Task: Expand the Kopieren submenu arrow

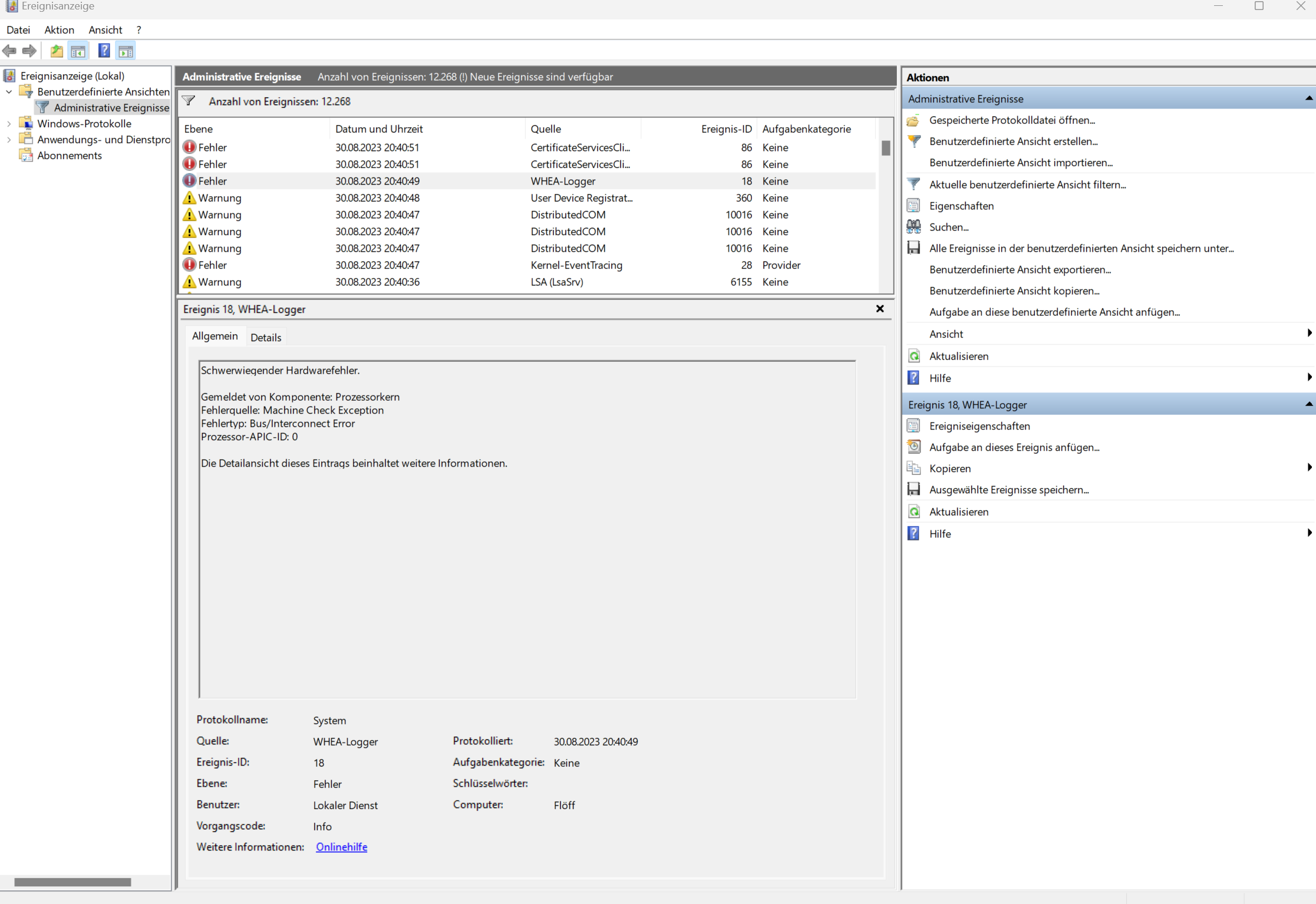Action: (1309, 468)
